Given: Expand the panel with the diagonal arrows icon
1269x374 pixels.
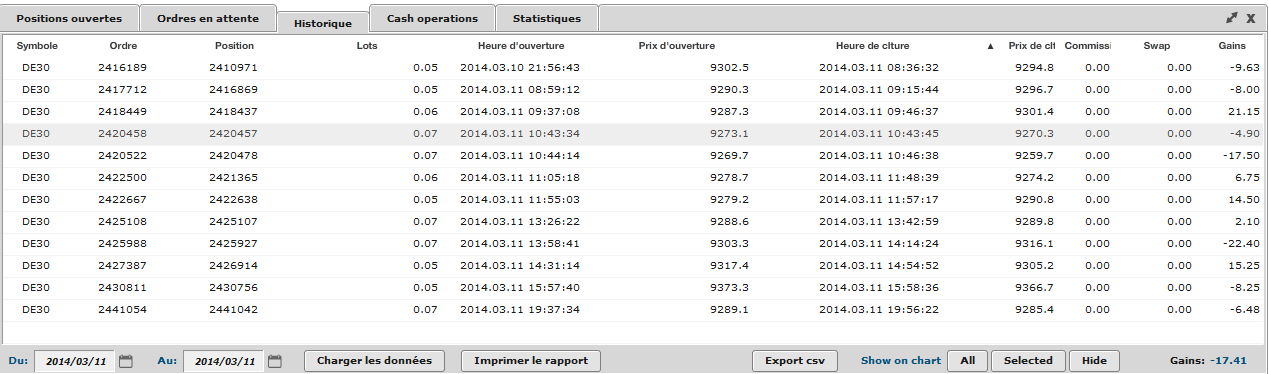Looking at the screenshot, I should pyautogui.click(x=1231, y=18).
